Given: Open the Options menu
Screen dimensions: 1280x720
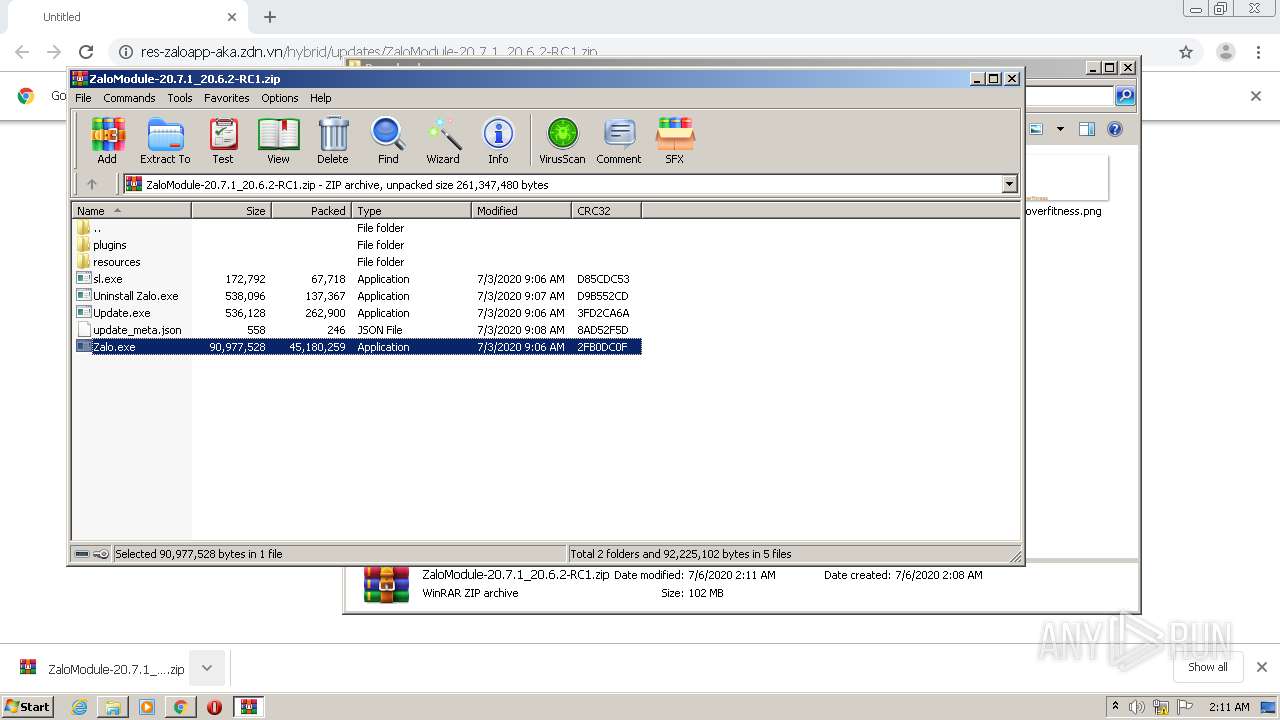Looking at the screenshot, I should click(280, 98).
